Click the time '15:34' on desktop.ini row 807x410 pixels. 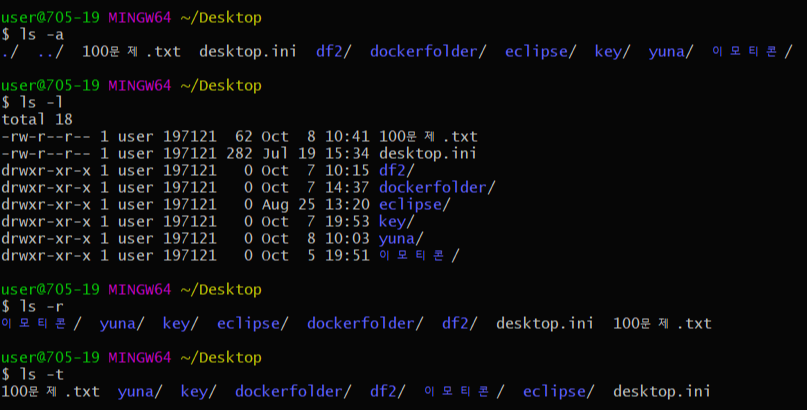347,153
